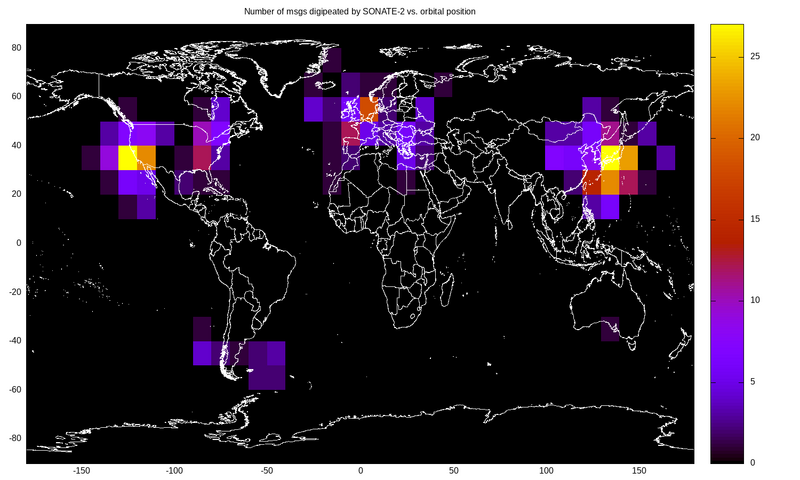Click the y-axis label -20
This screenshot has height=480, width=800.
pyautogui.click(x=13, y=292)
